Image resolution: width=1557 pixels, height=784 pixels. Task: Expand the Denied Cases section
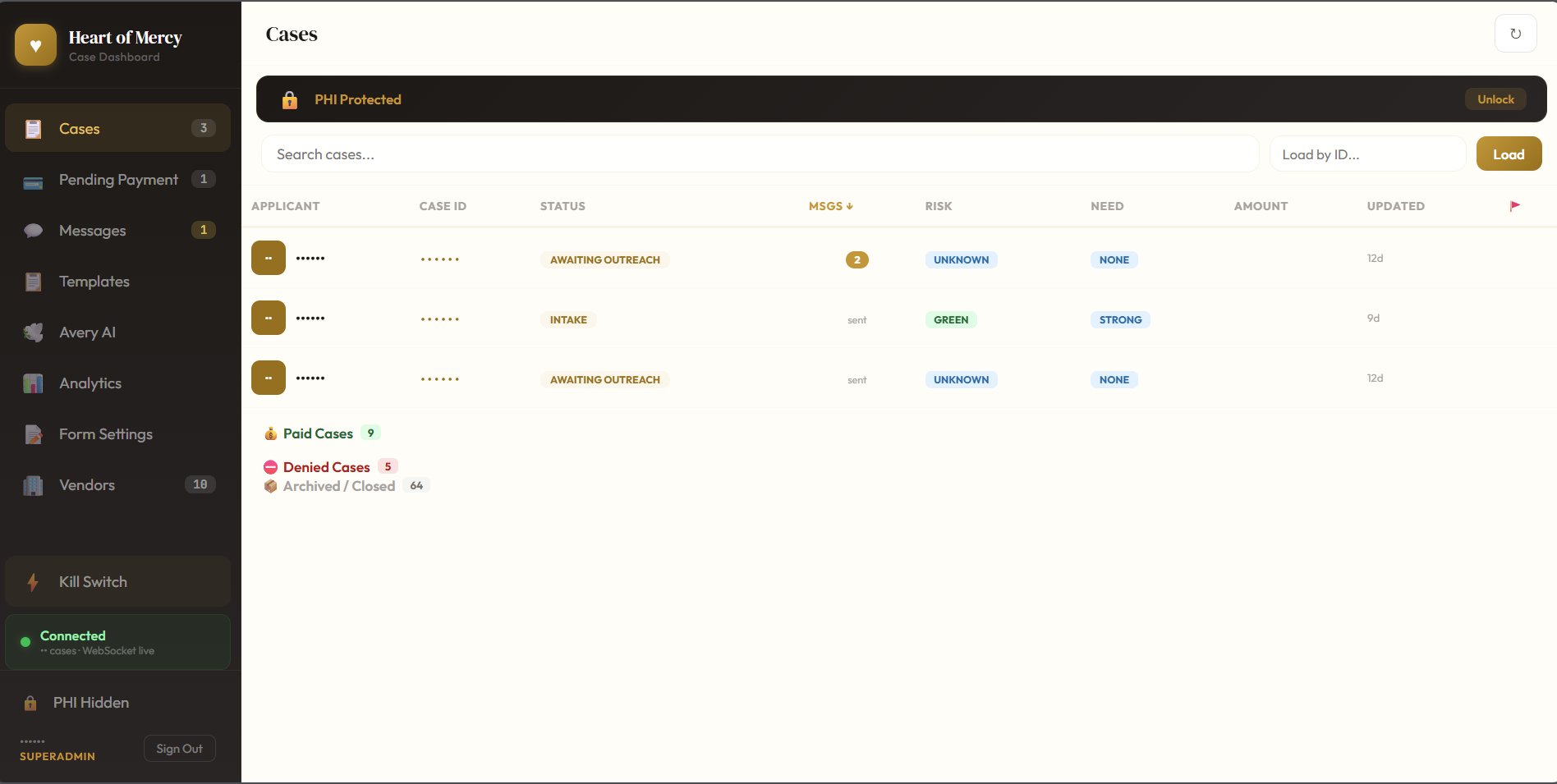(330, 467)
